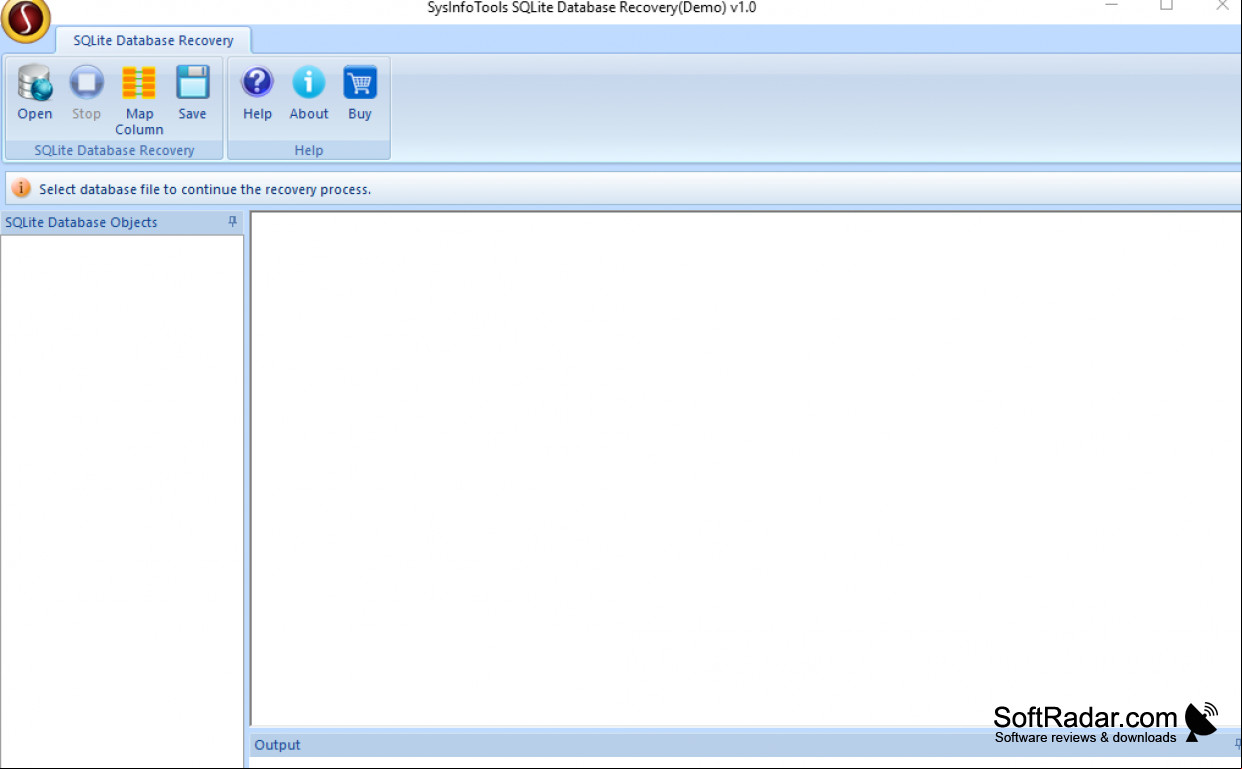This screenshot has width=1242, height=769.
Task: Open a database file with Open icon
Action: (35, 84)
